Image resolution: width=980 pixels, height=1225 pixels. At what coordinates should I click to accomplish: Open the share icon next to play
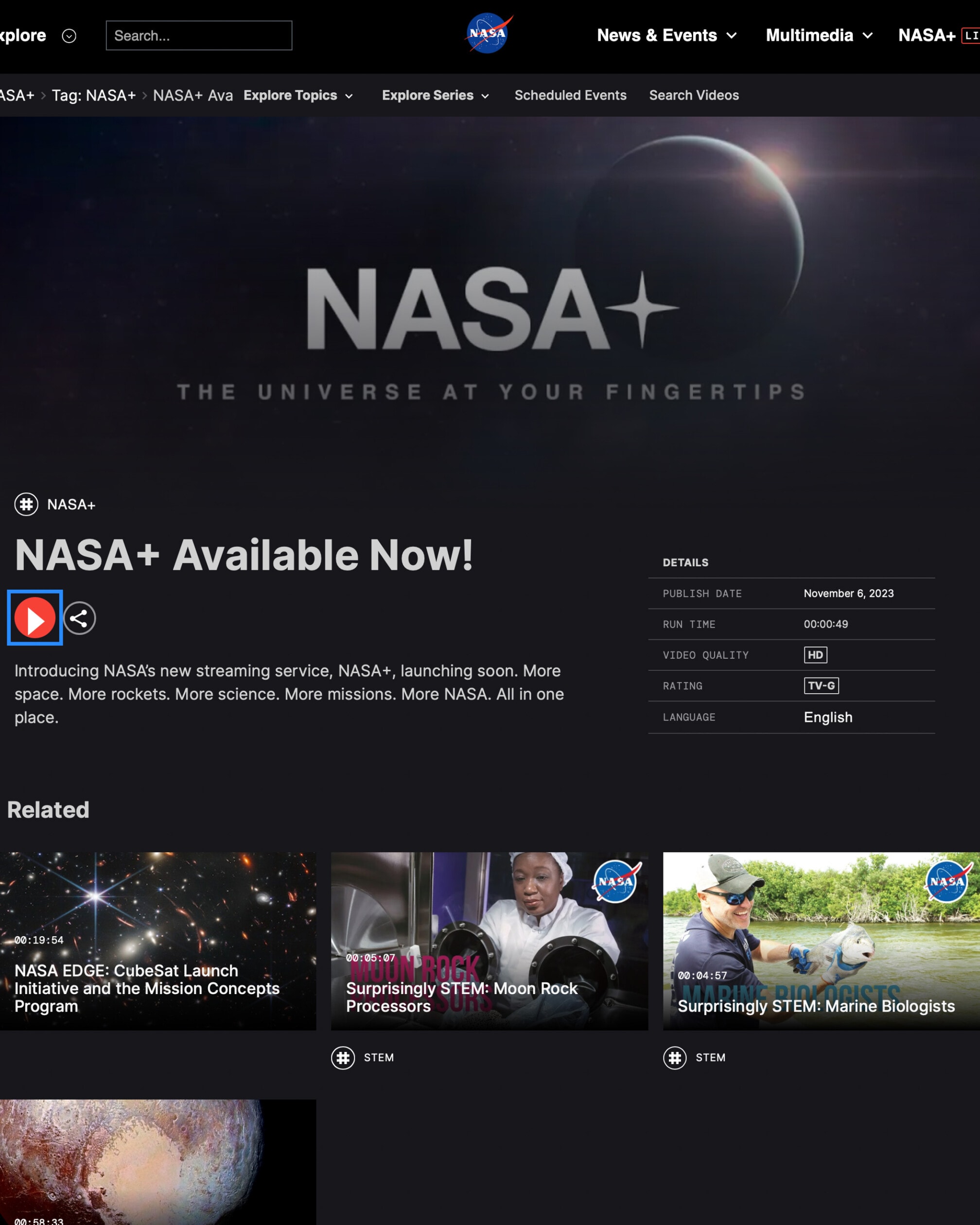click(79, 618)
